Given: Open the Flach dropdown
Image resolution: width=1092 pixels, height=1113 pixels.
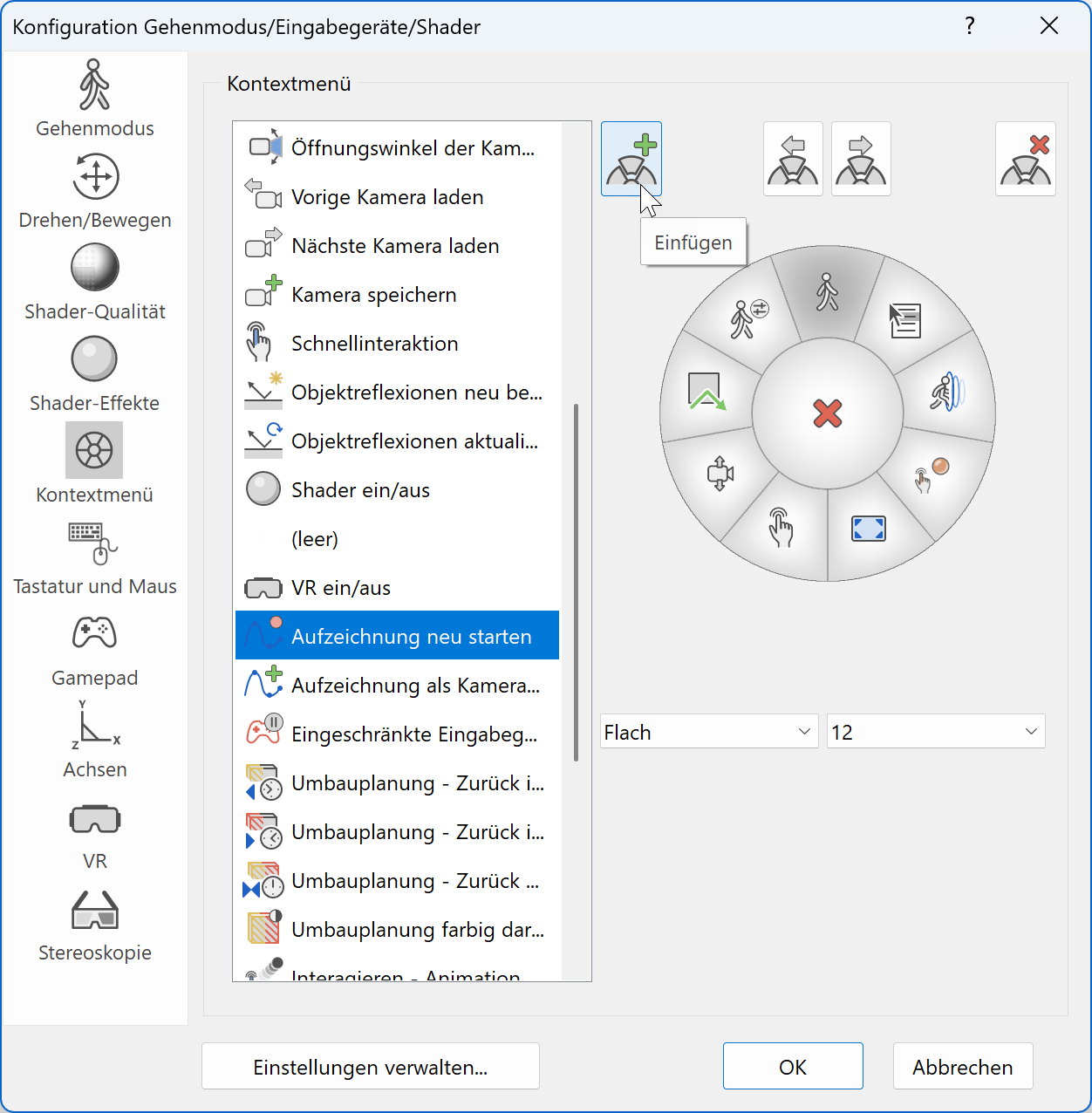Looking at the screenshot, I should pyautogui.click(x=708, y=732).
